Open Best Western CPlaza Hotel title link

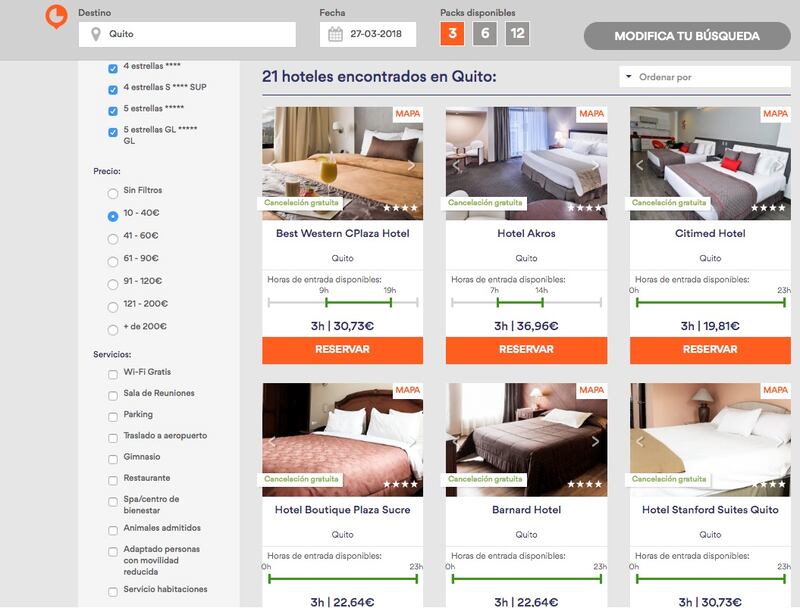(342, 234)
